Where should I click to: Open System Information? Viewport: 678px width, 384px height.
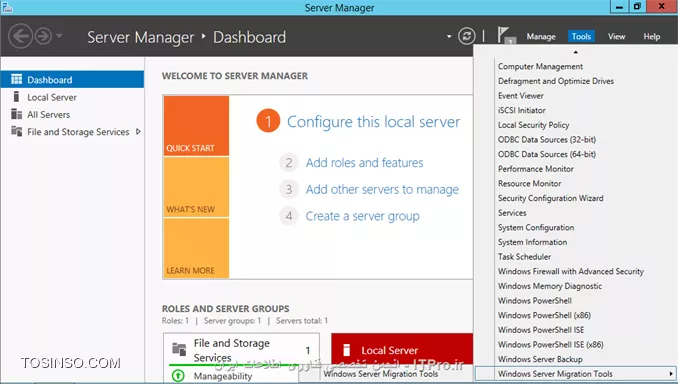tap(532, 243)
